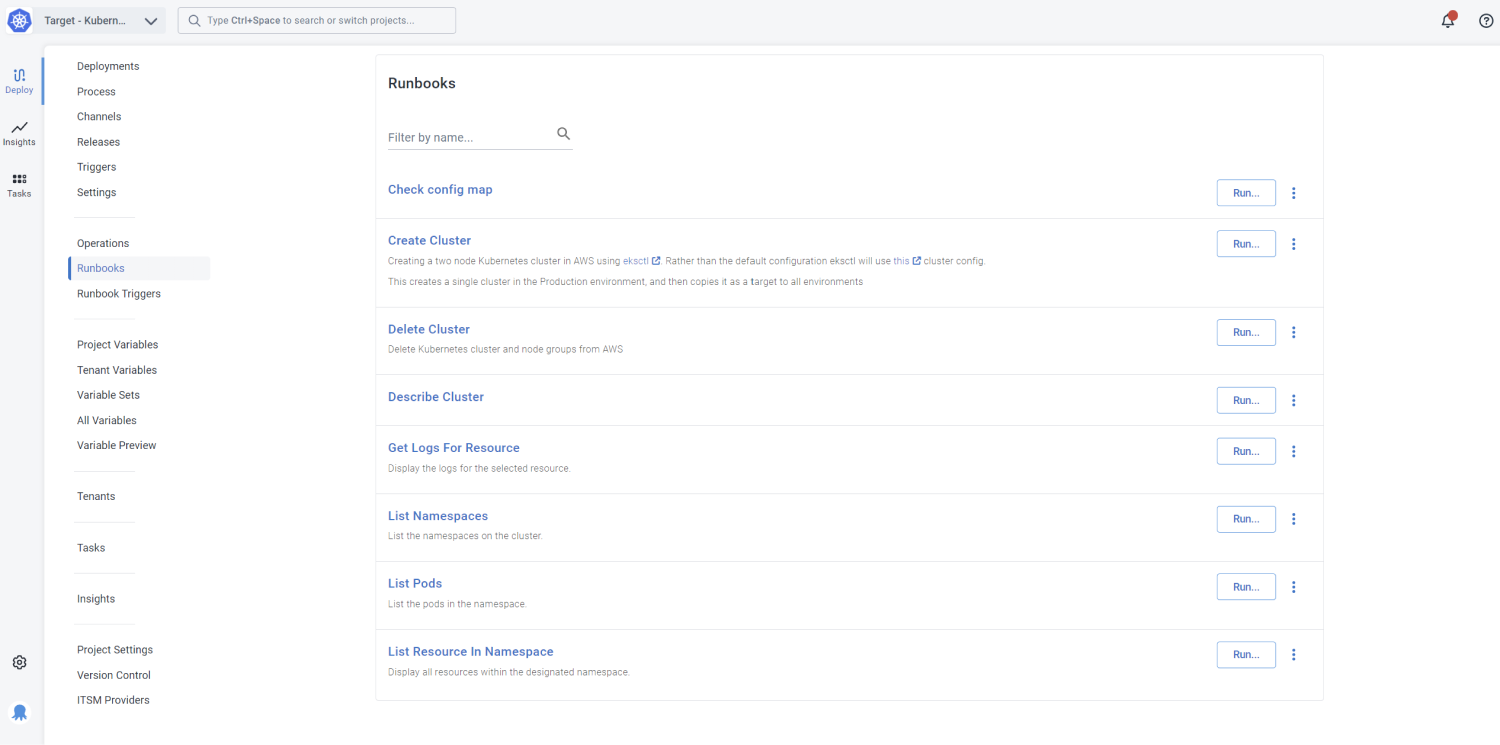This screenshot has height=745, width=1500.
Task: Focus the project search box
Action: tap(316, 21)
